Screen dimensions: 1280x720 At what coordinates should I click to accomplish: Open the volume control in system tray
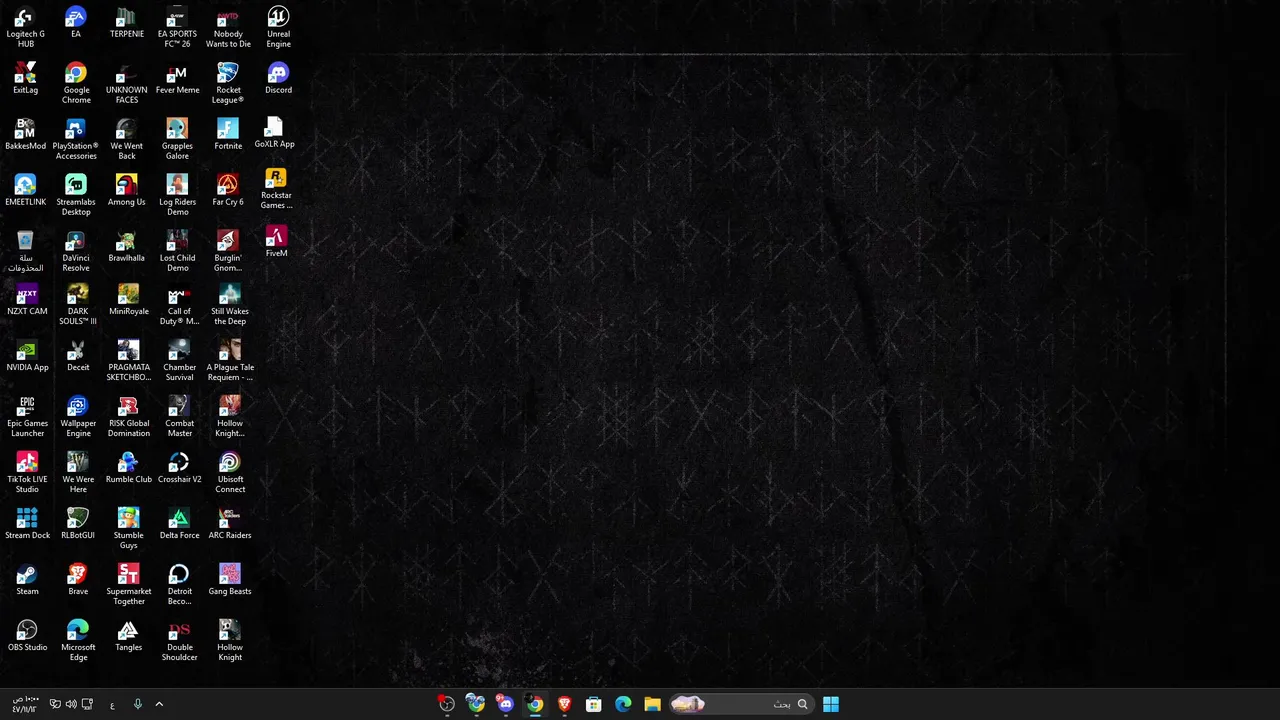point(71,704)
